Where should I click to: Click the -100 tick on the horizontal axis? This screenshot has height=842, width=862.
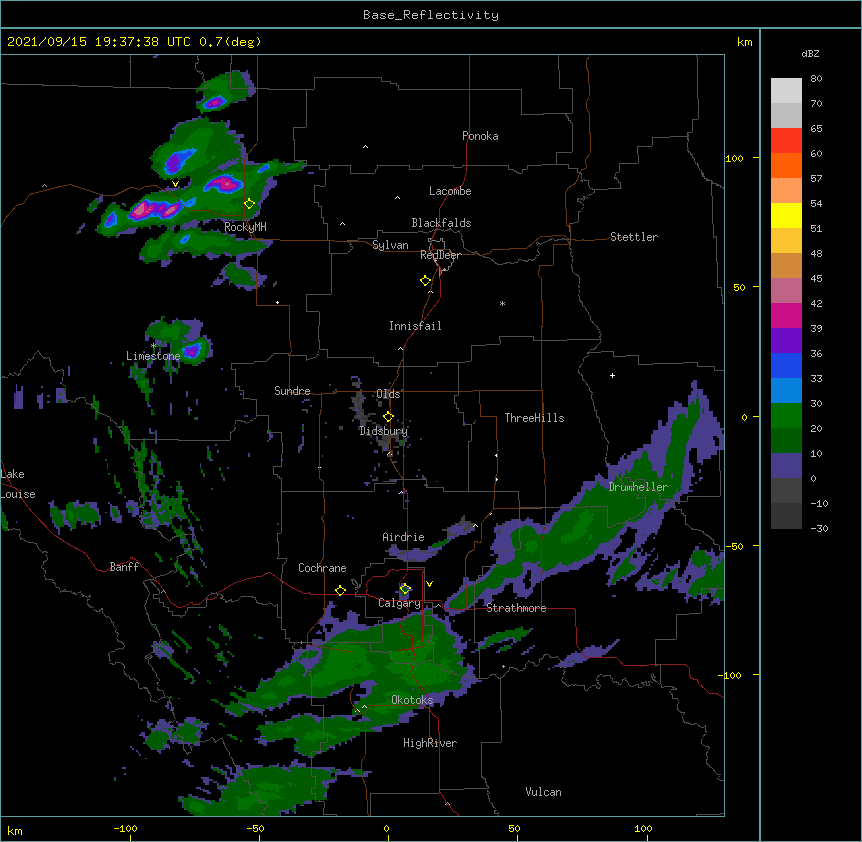(125, 828)
